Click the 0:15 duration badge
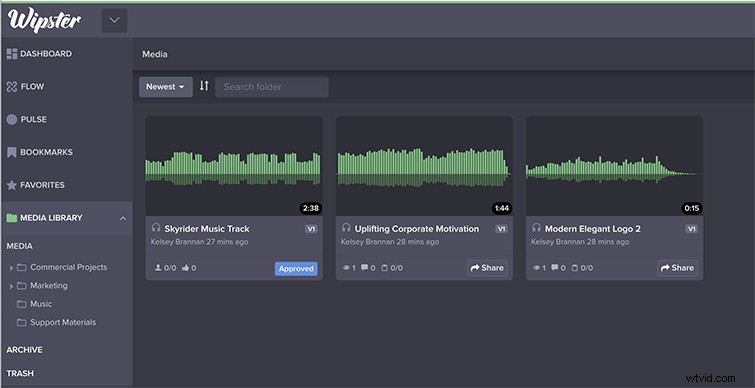 pyautogui.click(x=692, y=208)
